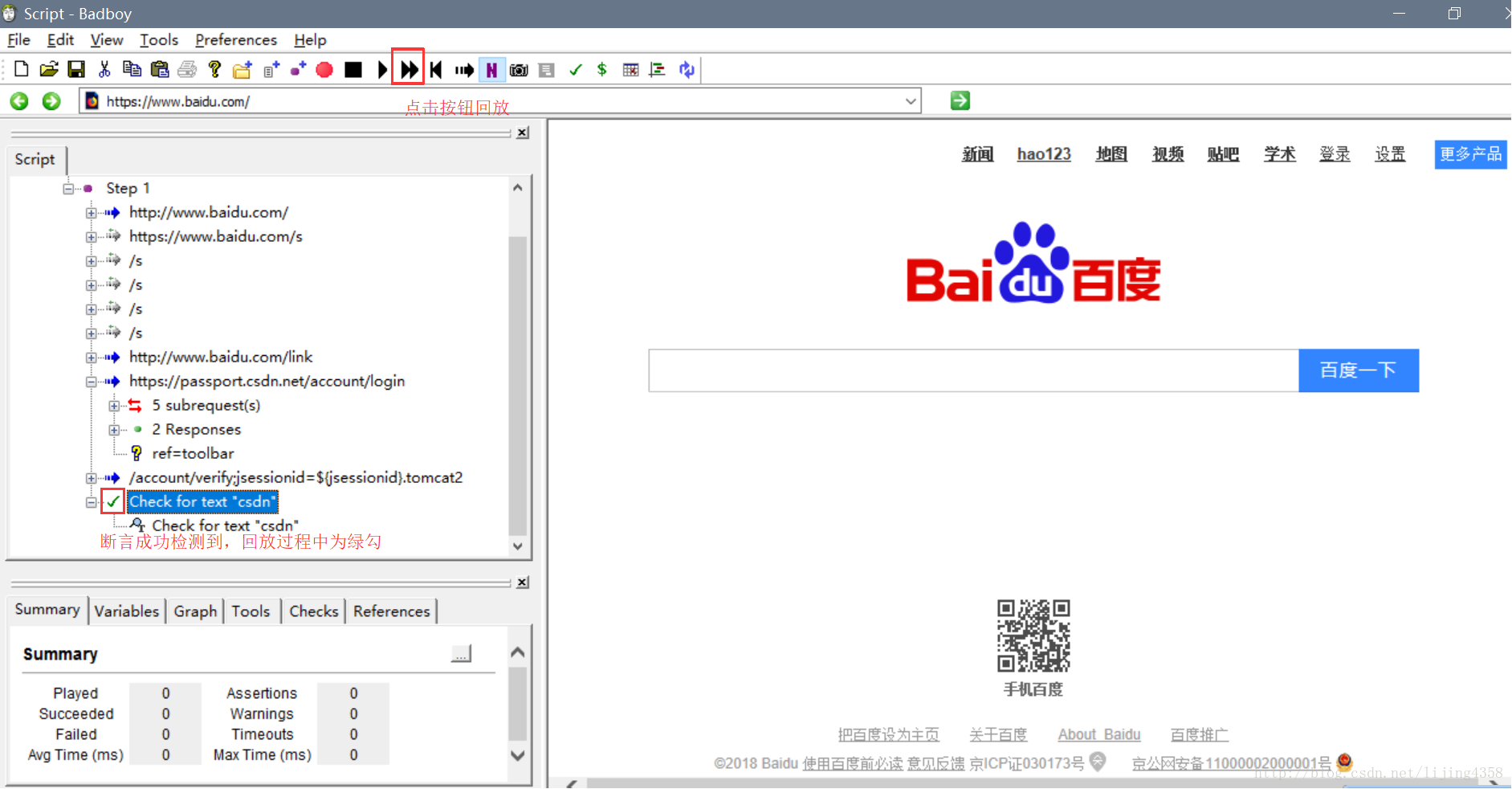The image size is (1512, 789).
Task: Expand the http://www.baidu.com/link node
Action: (91, 358)
